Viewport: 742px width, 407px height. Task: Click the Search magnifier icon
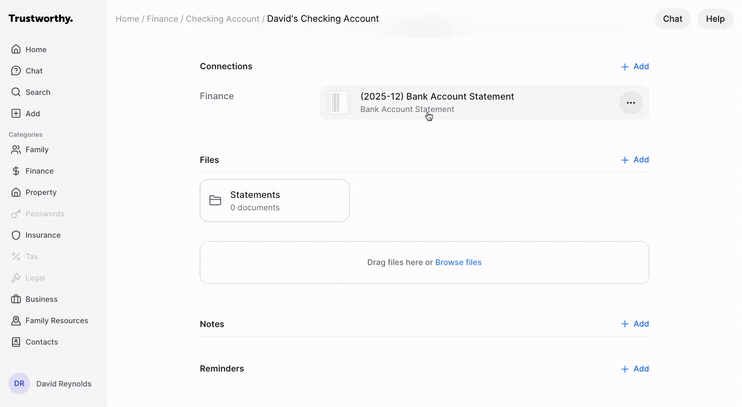[16, 92]
